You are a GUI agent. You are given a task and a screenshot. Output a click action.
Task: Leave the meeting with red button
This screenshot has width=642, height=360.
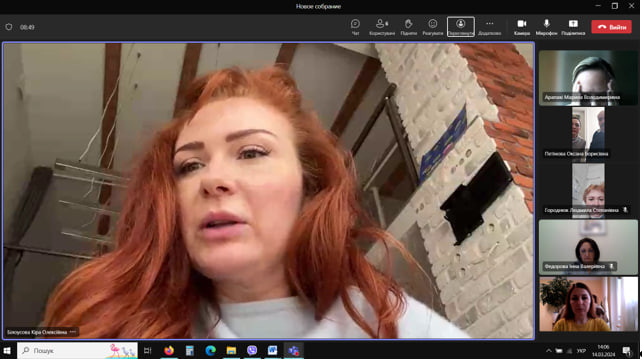612,27
